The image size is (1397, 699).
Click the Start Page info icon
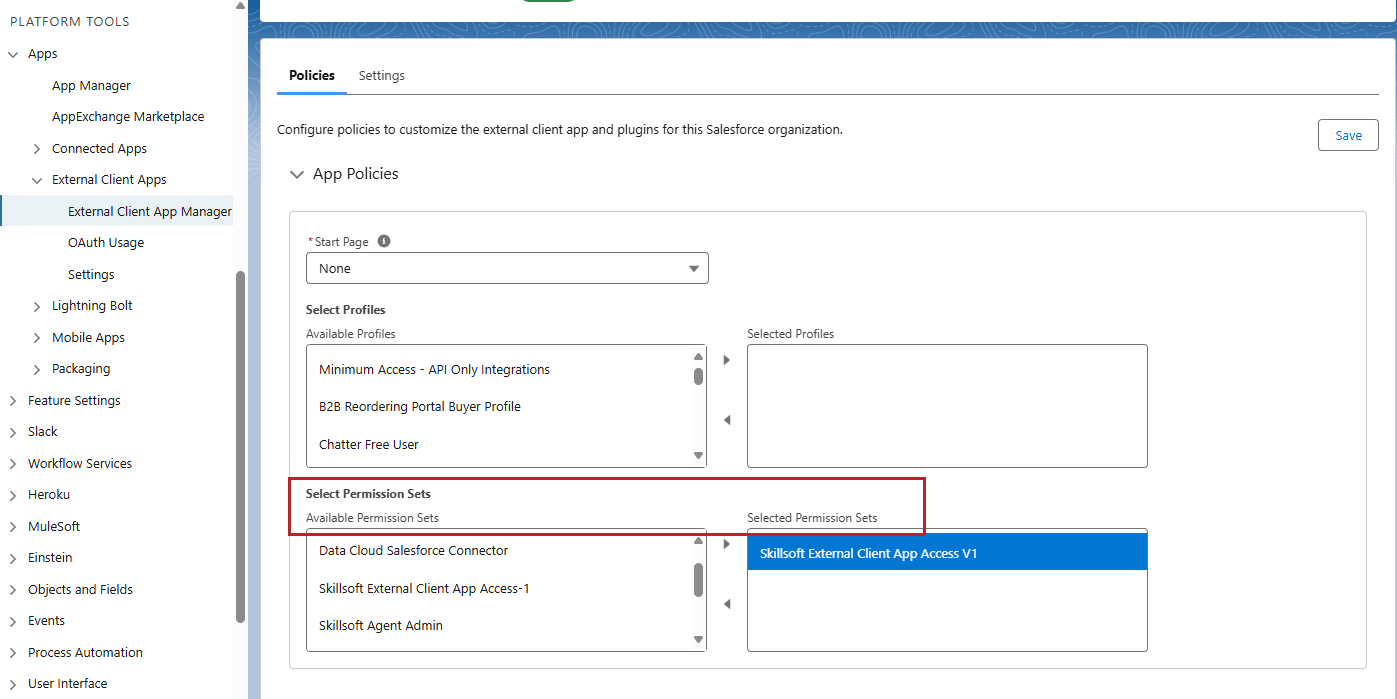tap(384, 241)
